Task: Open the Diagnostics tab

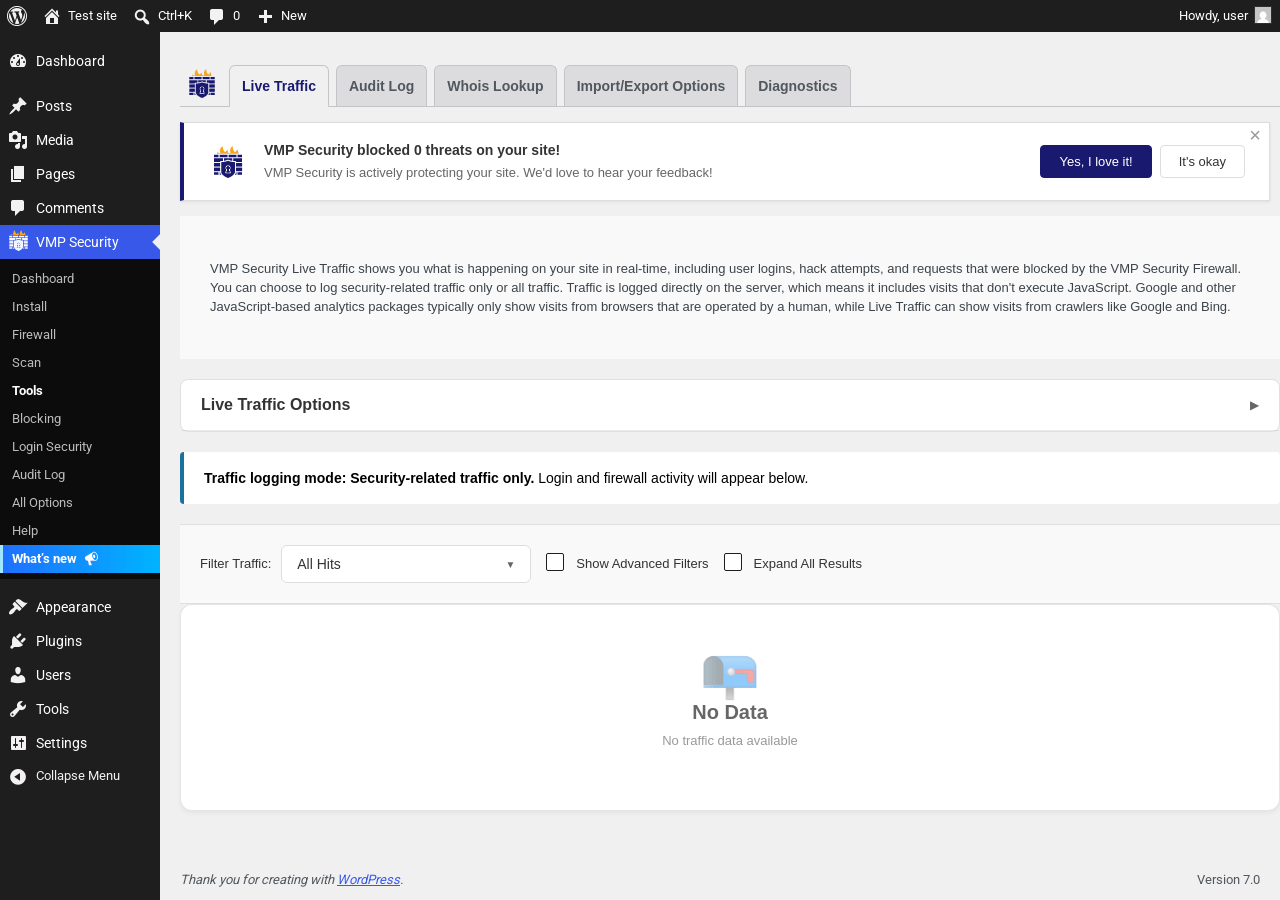Action: 798,86
